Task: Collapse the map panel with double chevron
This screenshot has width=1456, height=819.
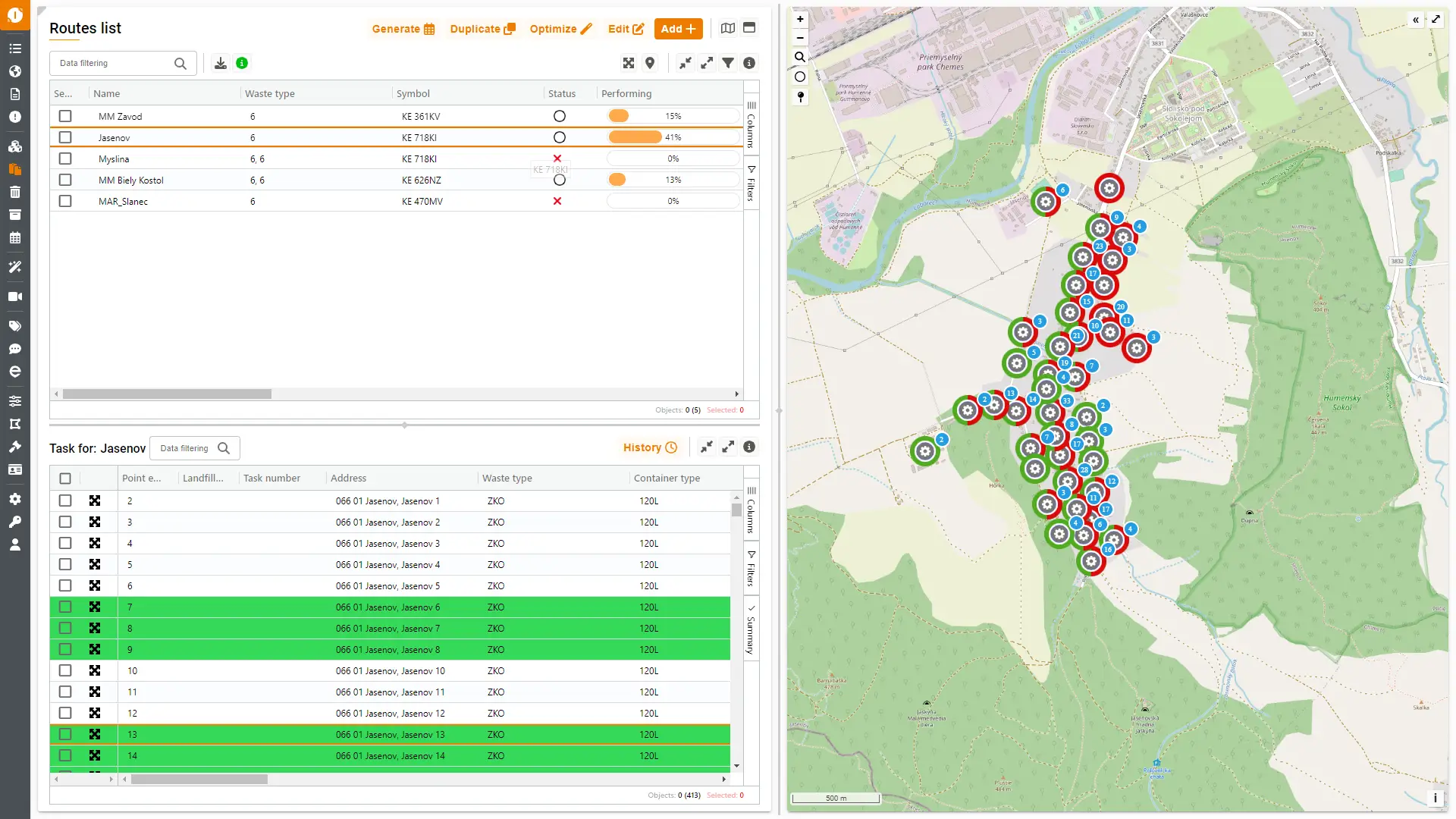Action: (x=1416, y=20)
